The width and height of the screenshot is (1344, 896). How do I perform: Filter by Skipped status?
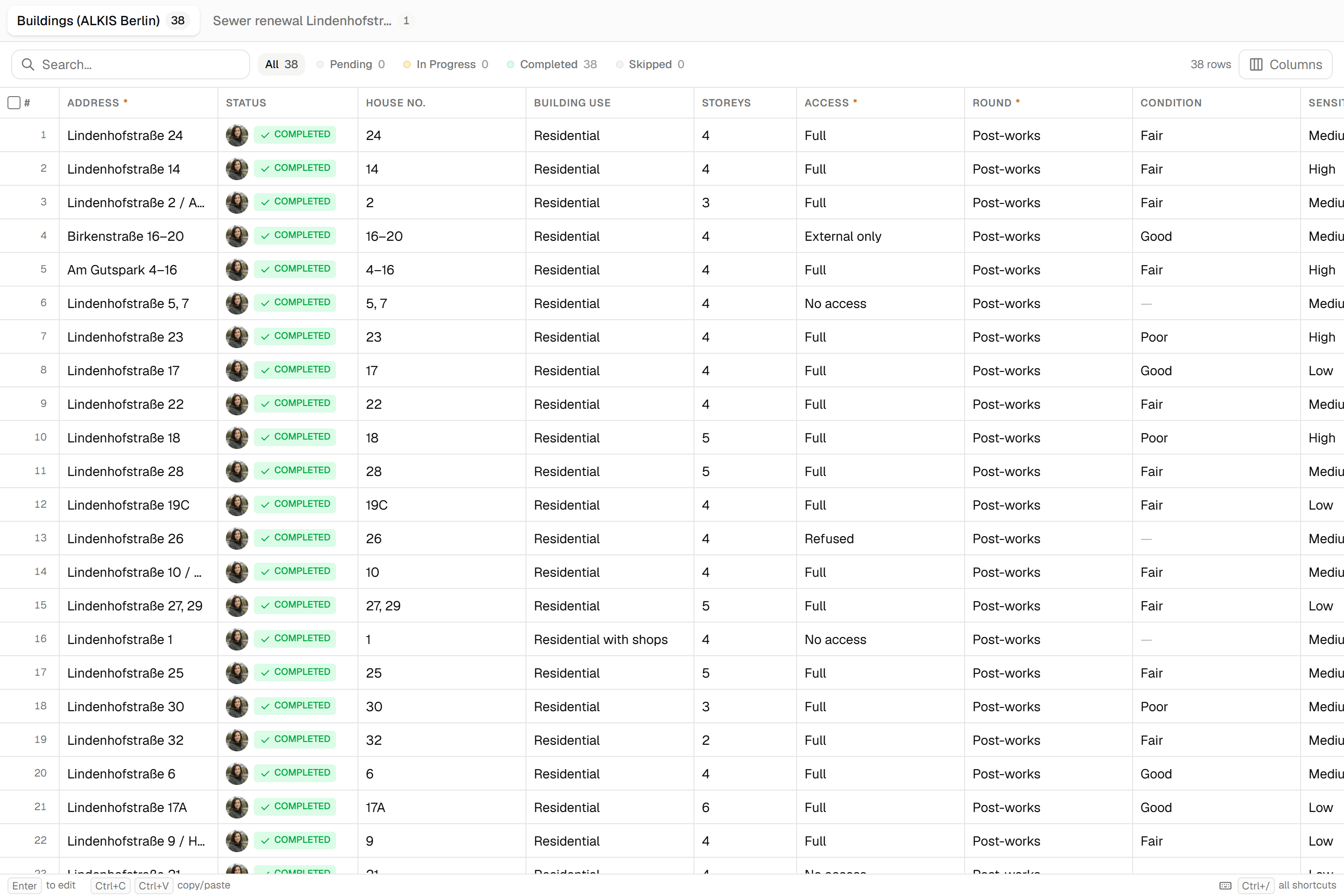pos(650,64)
